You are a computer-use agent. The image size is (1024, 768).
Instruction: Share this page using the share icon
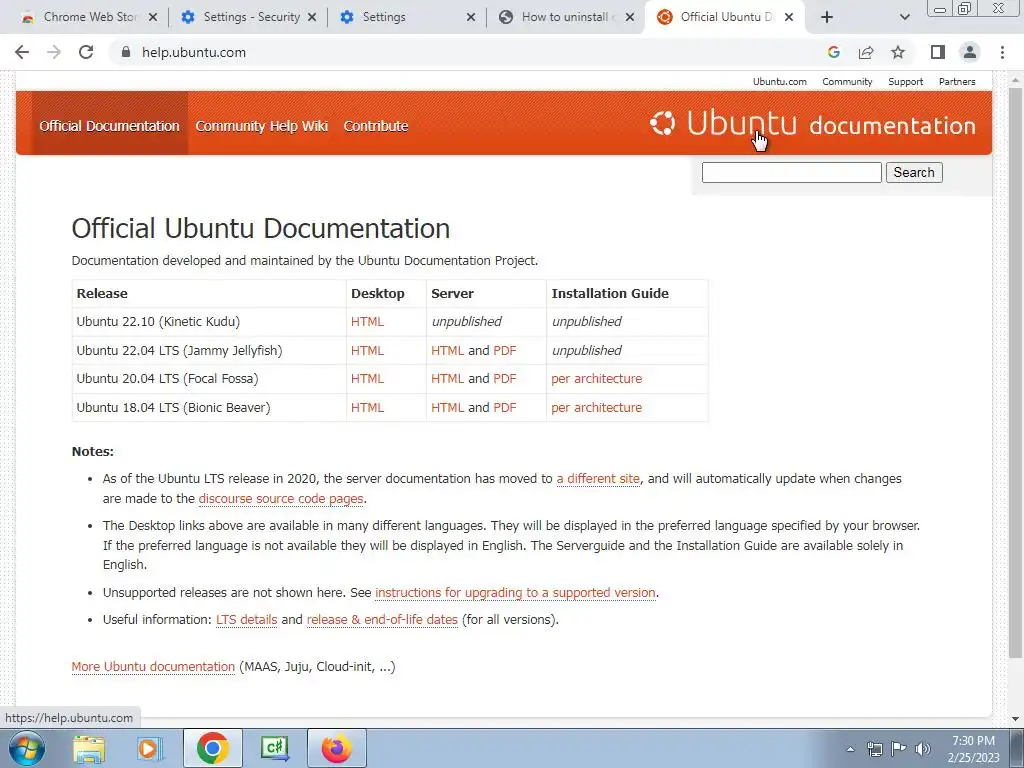point(866,52)
